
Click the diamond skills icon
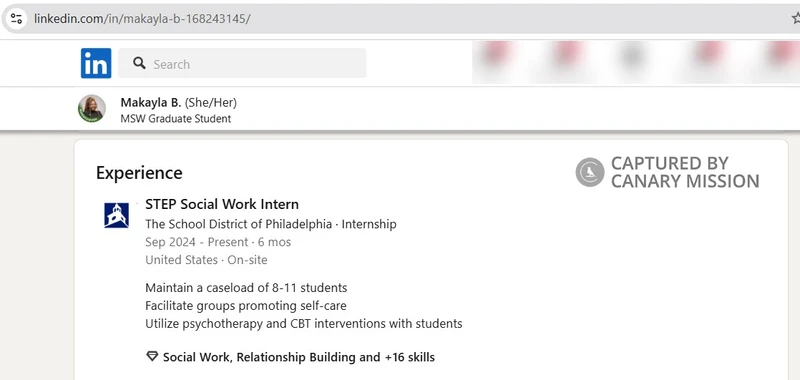click(152, 357)
